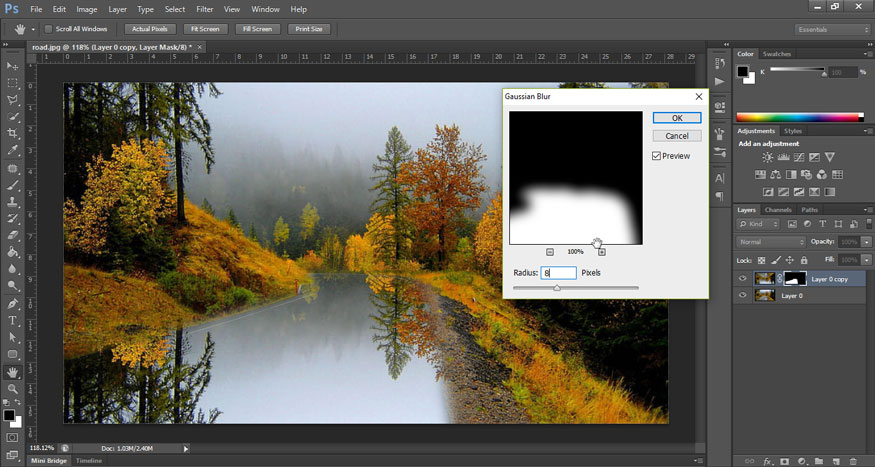The image size is (875, 467).
Task: Enable Scroll All Windows checkbox
Action: click(x=49, y=29)
